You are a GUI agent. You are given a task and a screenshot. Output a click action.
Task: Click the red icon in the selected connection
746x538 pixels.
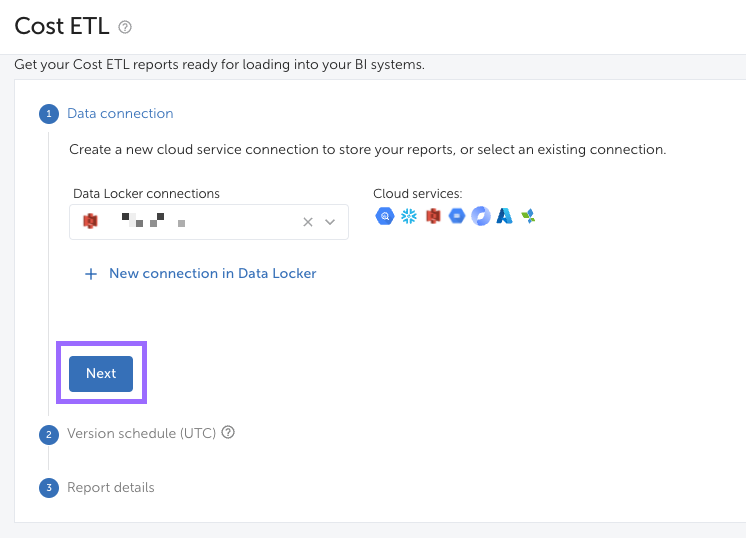[x=89, y=222]
